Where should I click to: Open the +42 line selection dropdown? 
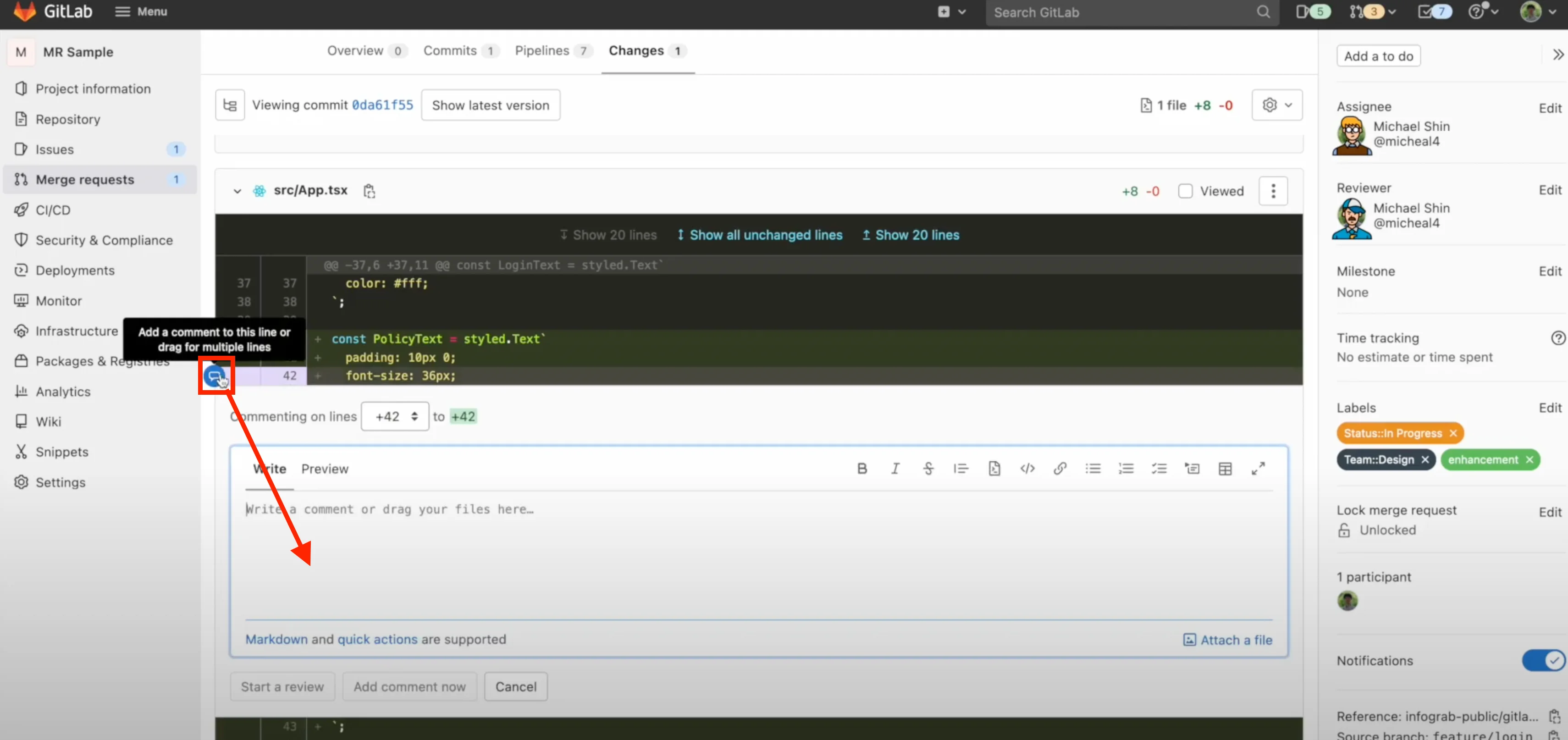394,416
